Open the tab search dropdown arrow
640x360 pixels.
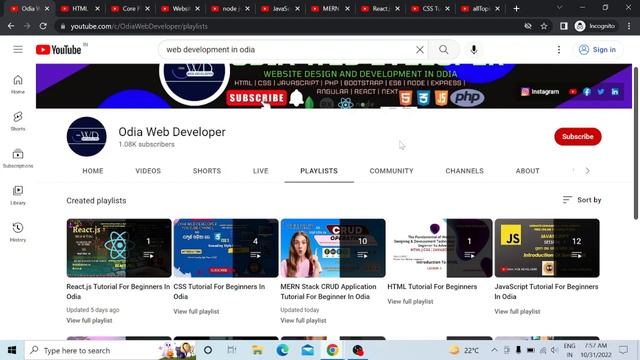tap(560, 7)
